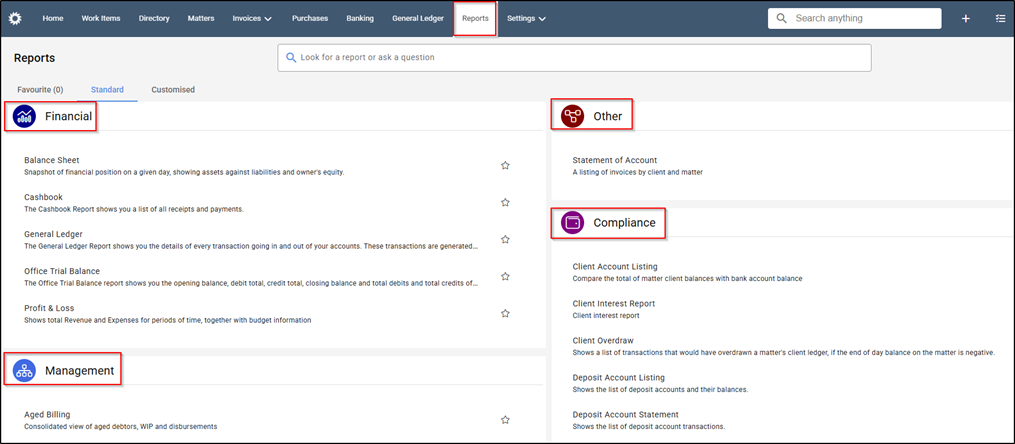Open Purchases in the navigation bar
Image resolution: width=1015 pixels, height=444 pixels.
(x=309, y=19)
